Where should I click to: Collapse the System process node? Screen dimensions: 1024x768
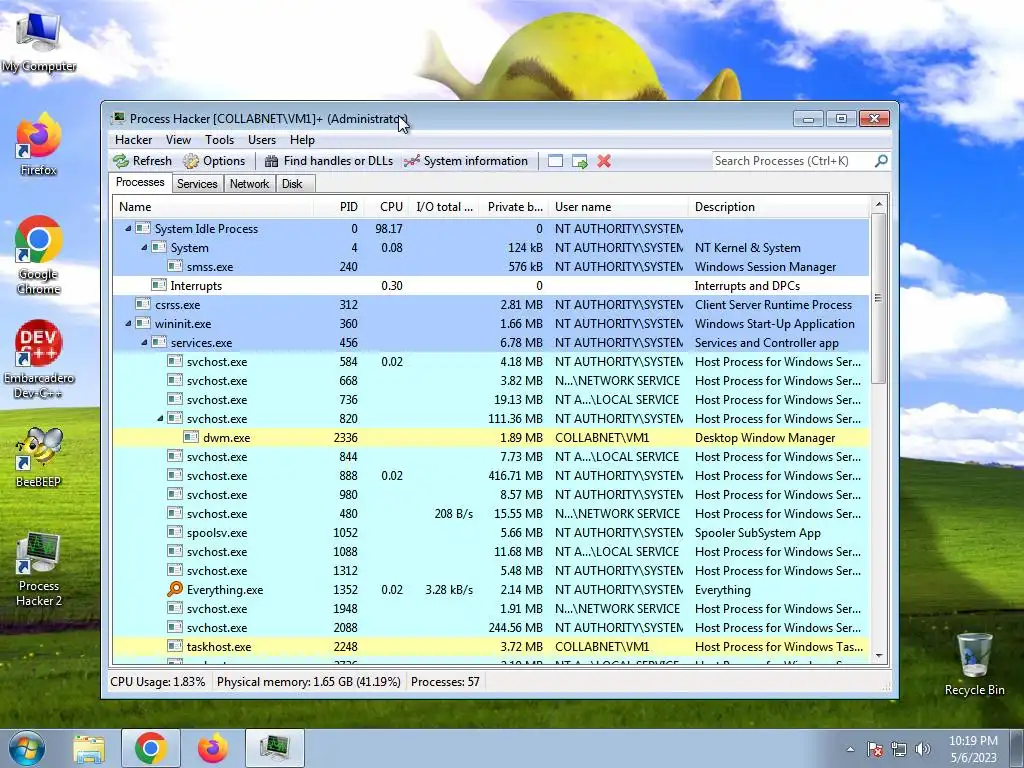[144, 248]
